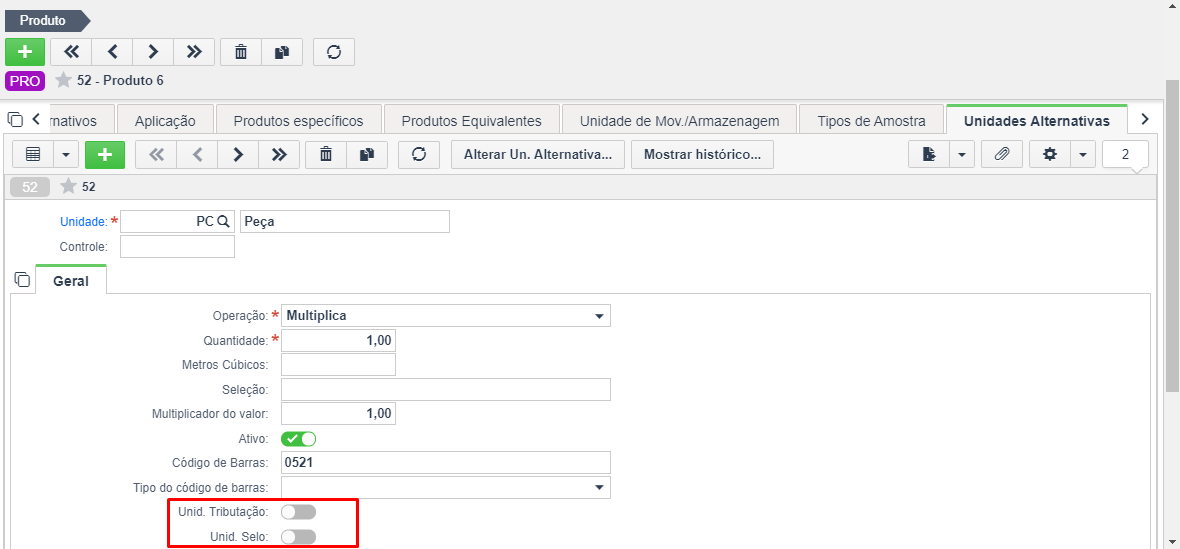Delete product with top trash icon
Image resolution: width=1180 pixels, height=549 pixels.
(241, 52)
